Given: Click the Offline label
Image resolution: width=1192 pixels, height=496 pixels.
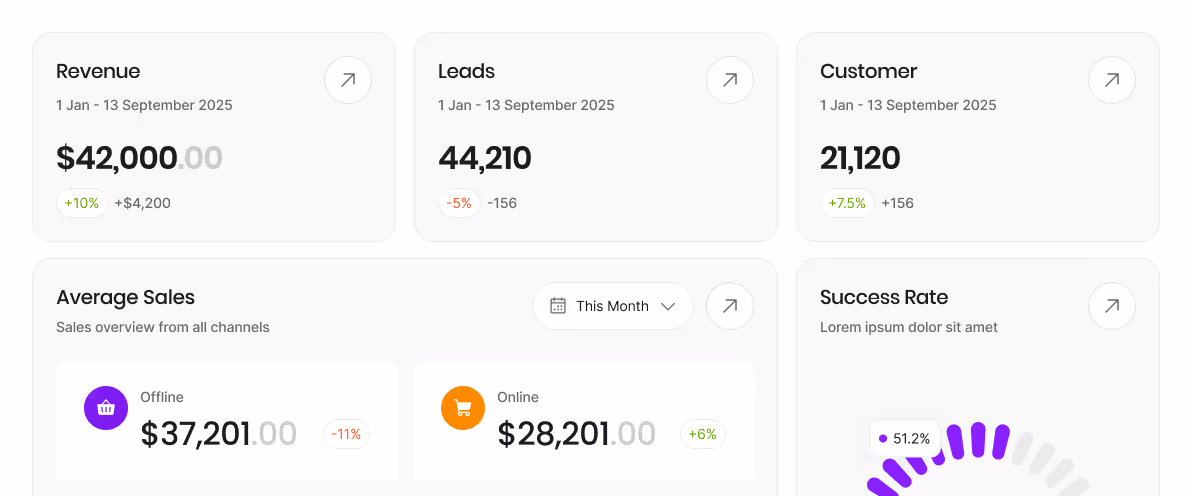Looking at the screenshot, I should 162,397.
